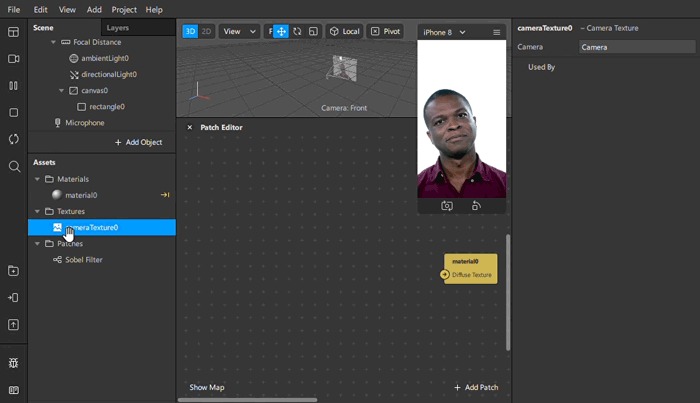Open the Edit menu
Viewport: 700px width, 403px height.
(40, 9)
